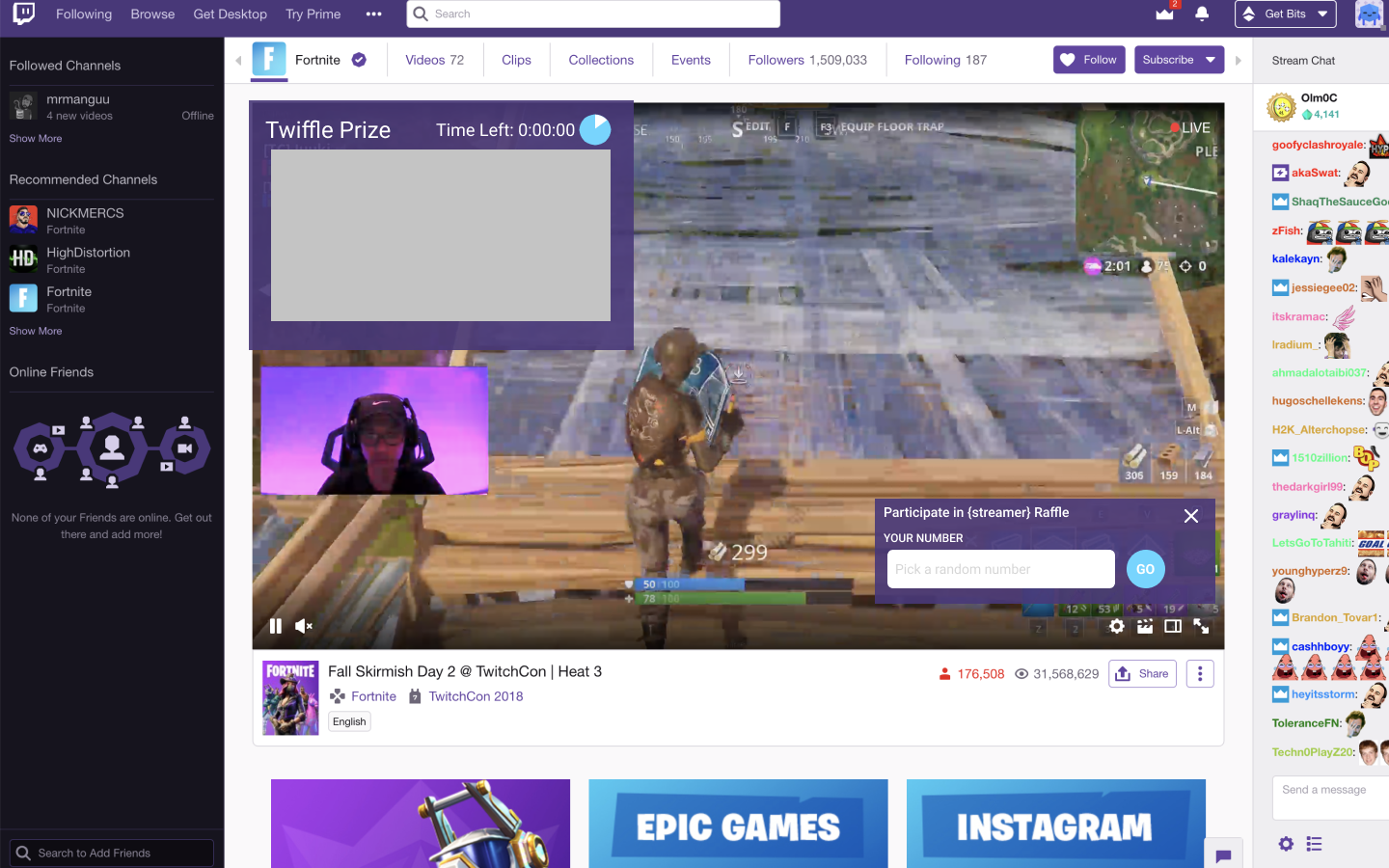Click the Follow heart button
1389x868 pixels.
point(1089,60)
